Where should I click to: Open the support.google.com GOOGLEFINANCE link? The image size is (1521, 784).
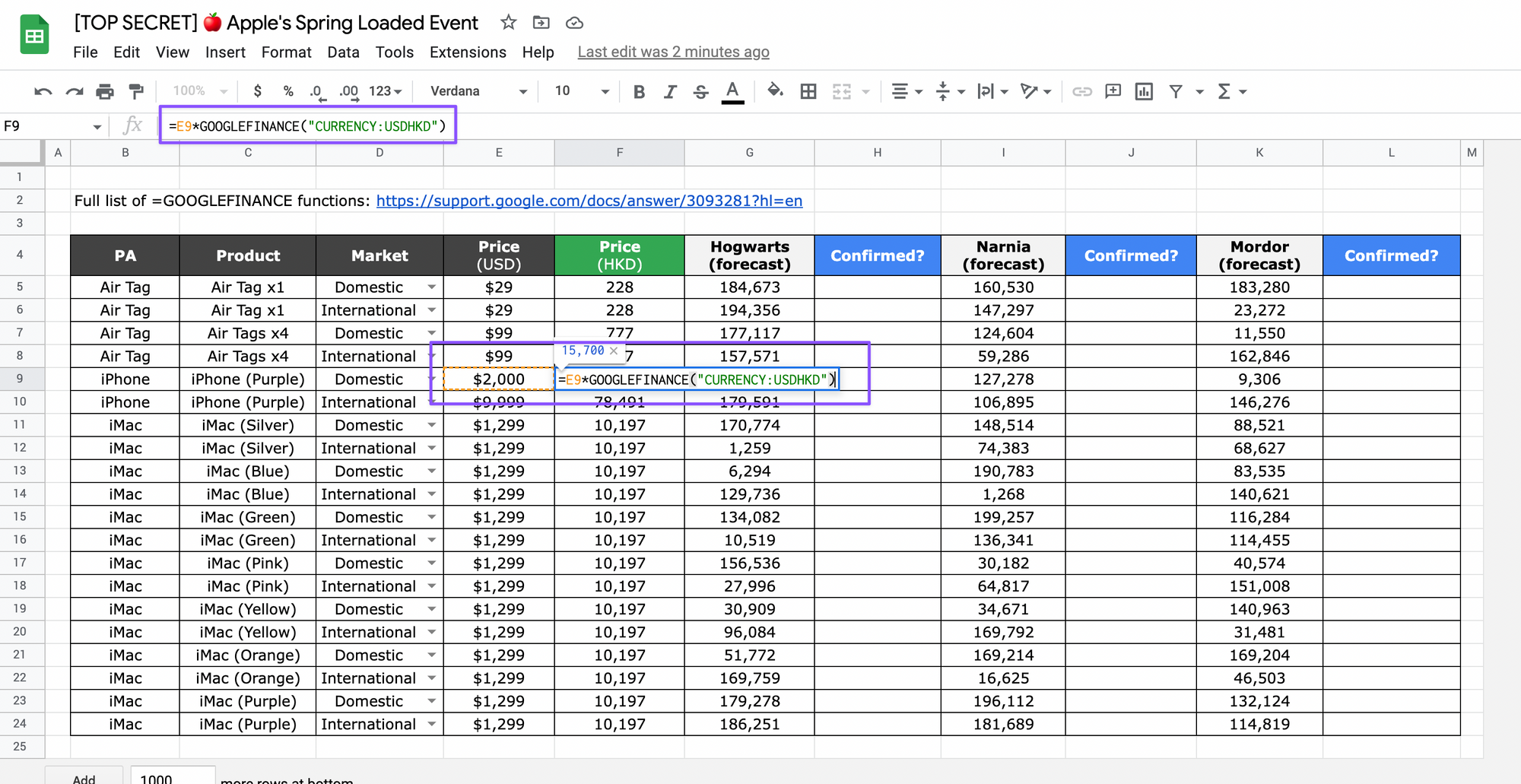[589, 201]
